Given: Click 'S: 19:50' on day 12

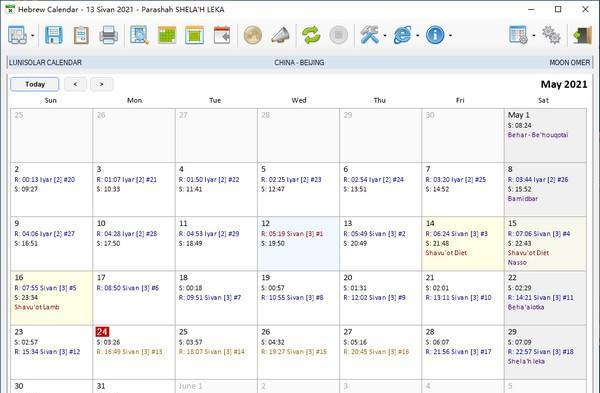Looking at the screenshot, I should point(272,243).
